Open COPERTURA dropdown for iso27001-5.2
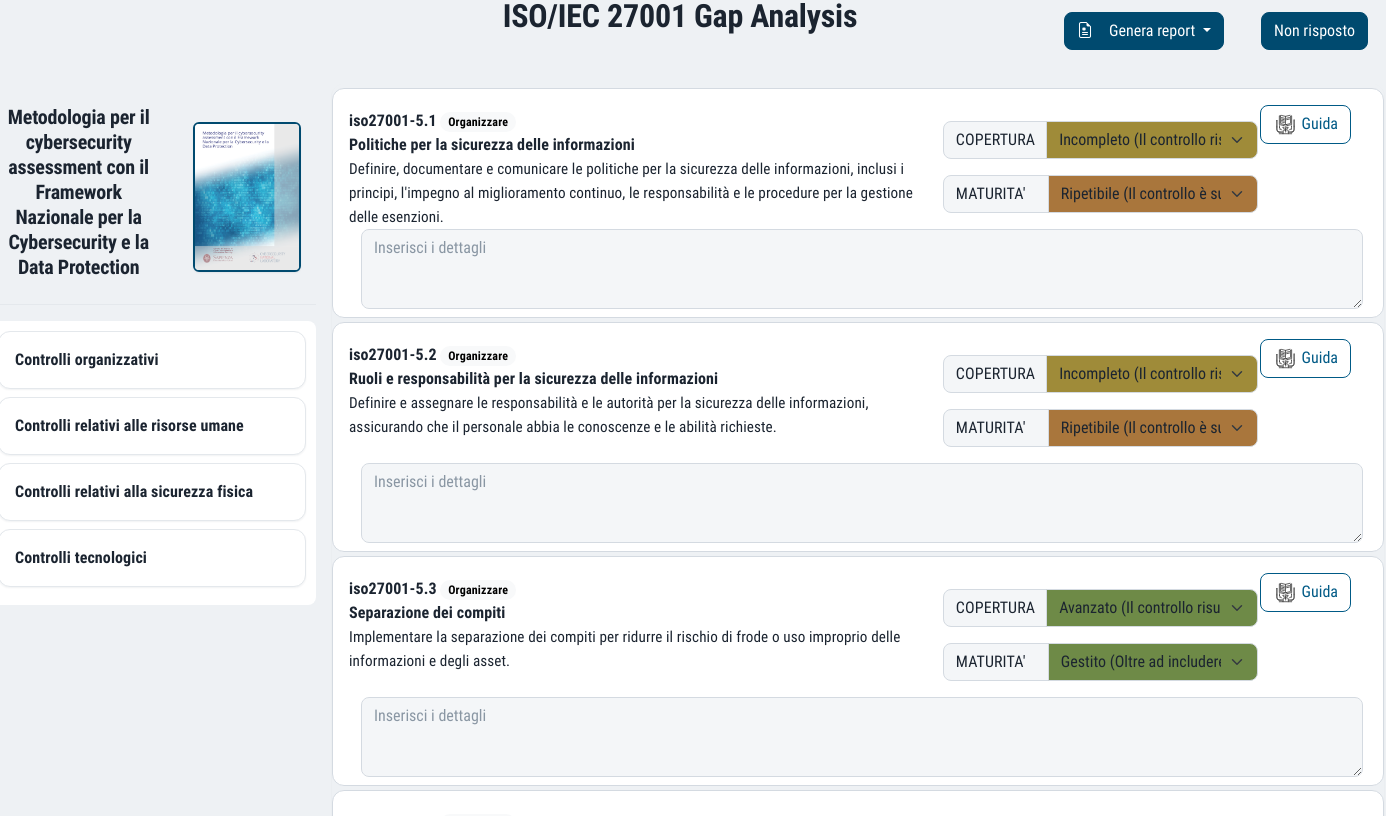Image resolution: width=1386 pixels, height=816 pixels. (x=1152, y=374)
